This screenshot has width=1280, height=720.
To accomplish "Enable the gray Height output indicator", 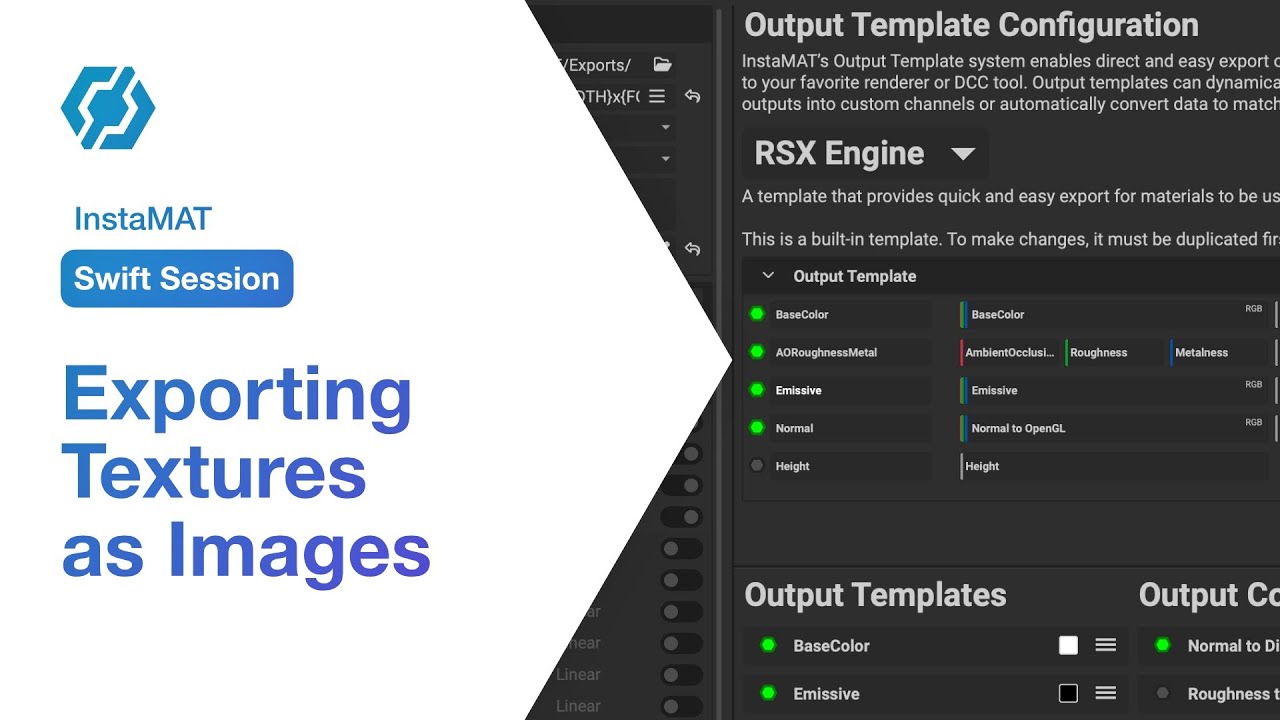I will [757, 466].
